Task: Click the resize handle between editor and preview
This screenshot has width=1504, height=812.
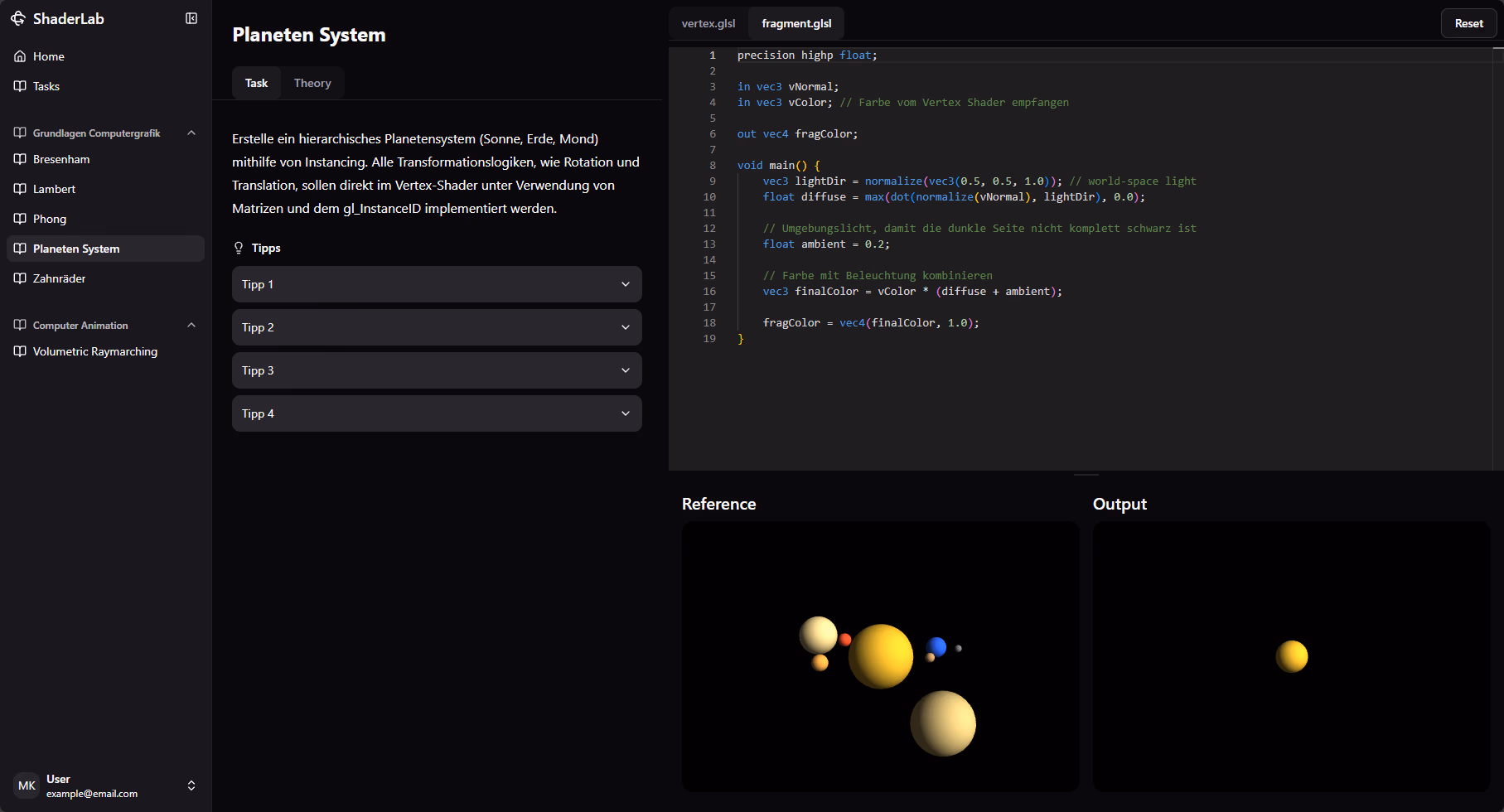Action: (x=1086, y=475)
